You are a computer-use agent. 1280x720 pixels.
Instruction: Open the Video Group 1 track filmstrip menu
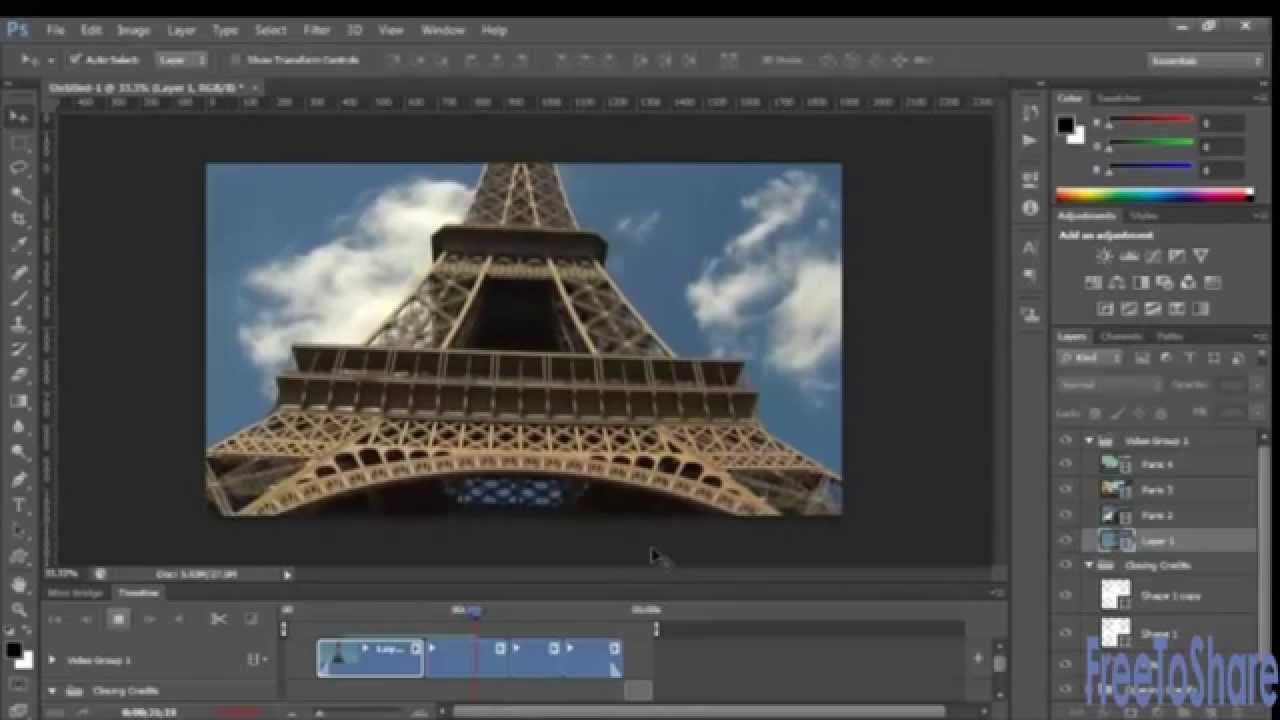tap(256, 660)
